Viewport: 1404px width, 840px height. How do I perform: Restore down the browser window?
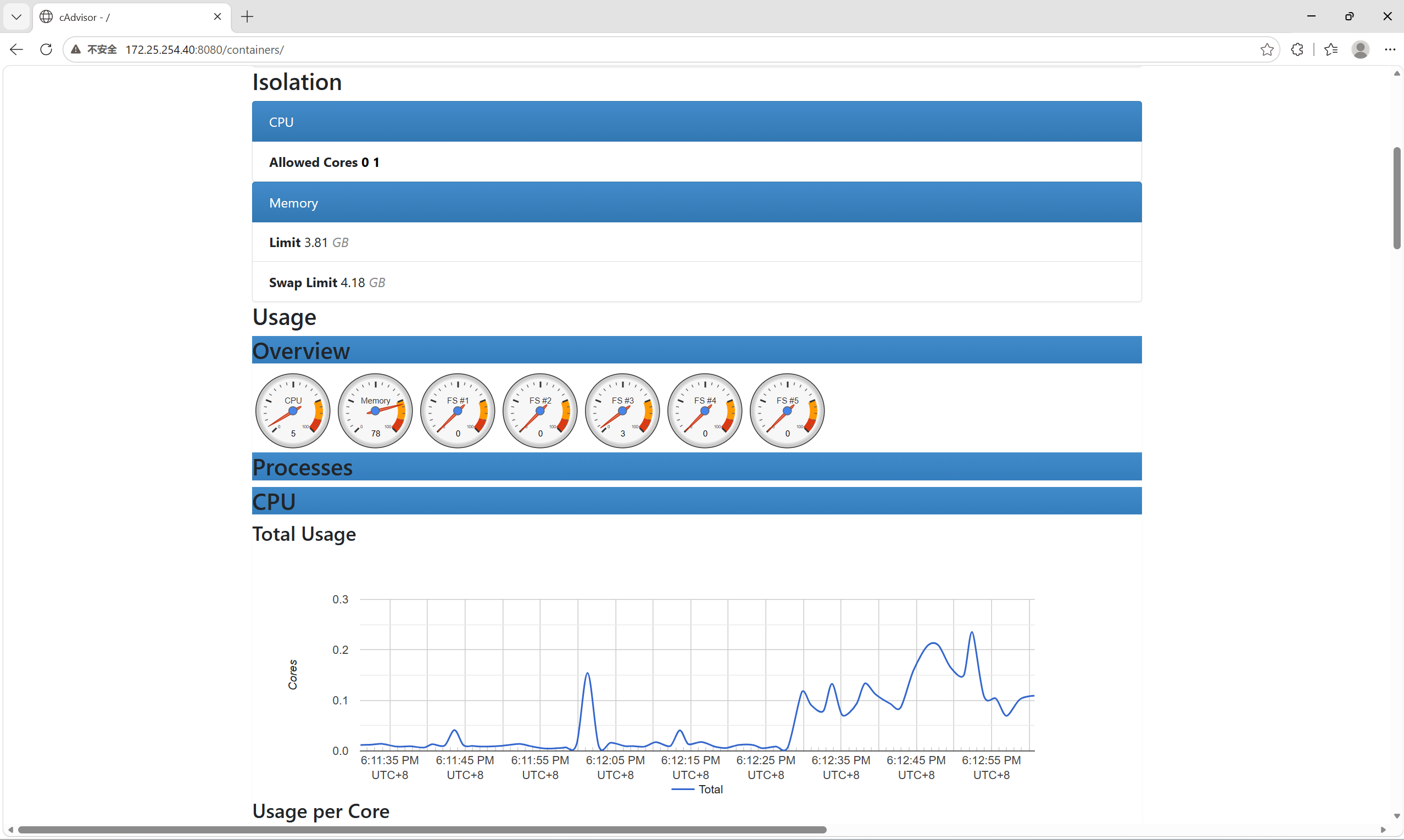tap(1349, 16)
